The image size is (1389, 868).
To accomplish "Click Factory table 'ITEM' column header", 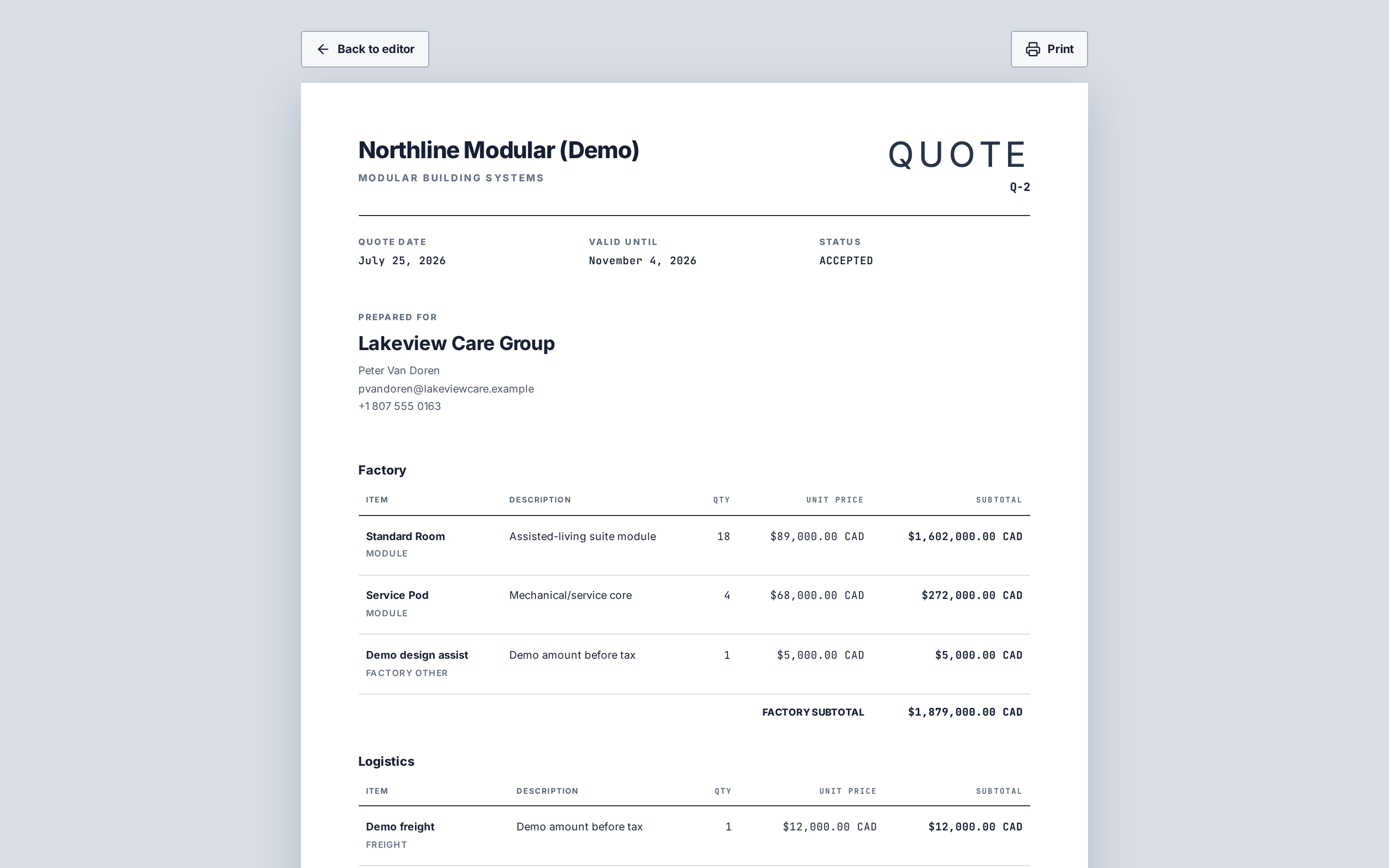I will [x=377, y=500].
